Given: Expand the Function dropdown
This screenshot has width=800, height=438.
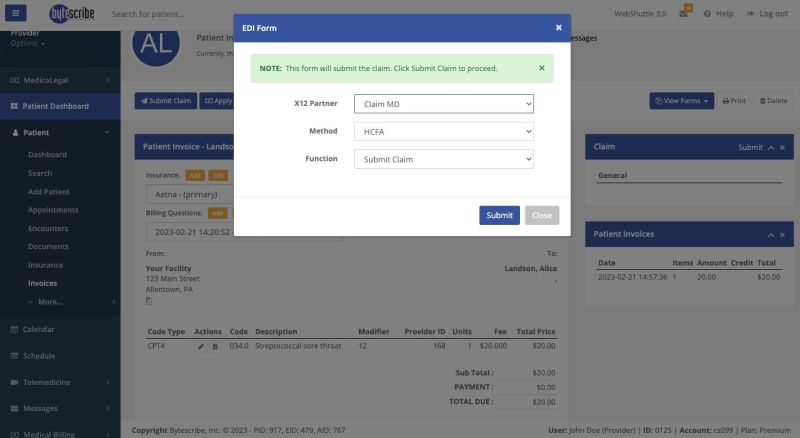Looking at the screenshot, I should 443,159.
